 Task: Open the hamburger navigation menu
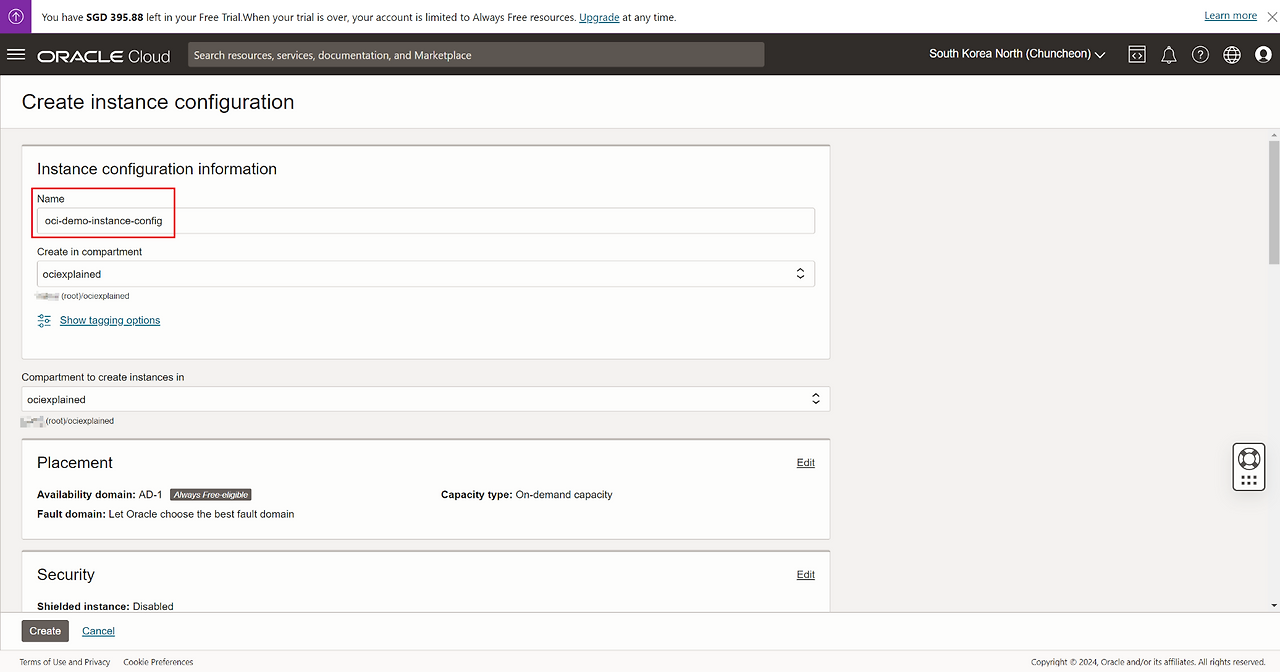pos(16,55)
